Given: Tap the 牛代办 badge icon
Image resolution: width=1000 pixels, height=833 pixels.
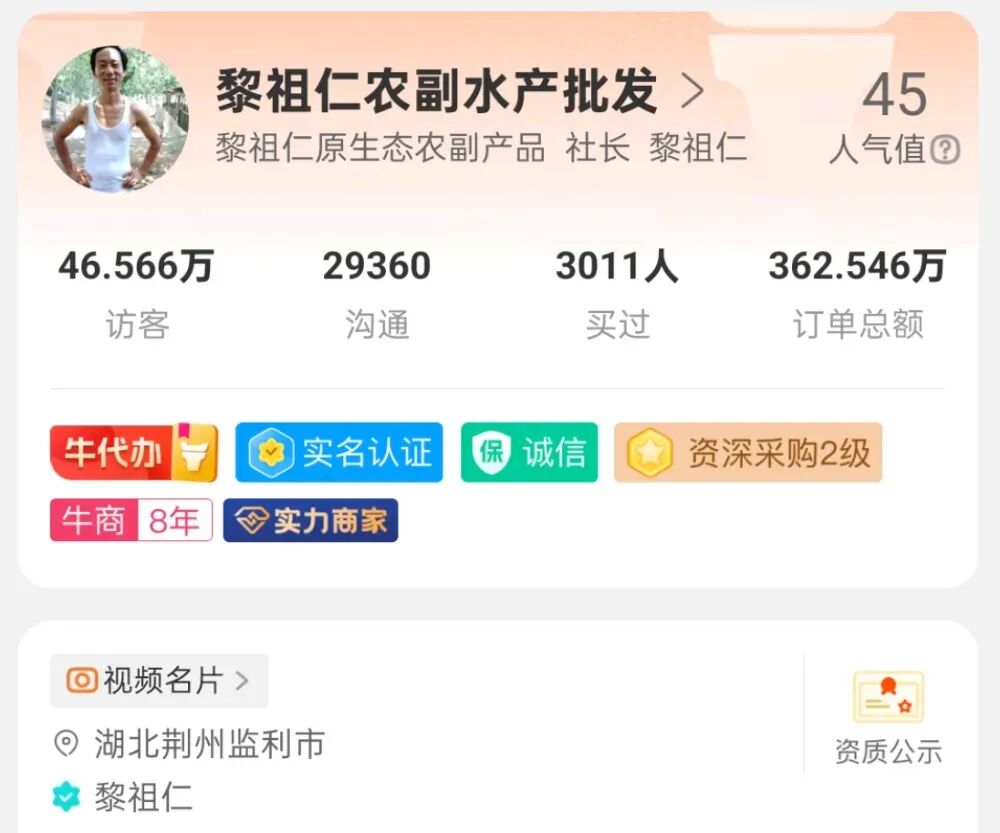Looking at the screenshot, I should tap(134, 453).
